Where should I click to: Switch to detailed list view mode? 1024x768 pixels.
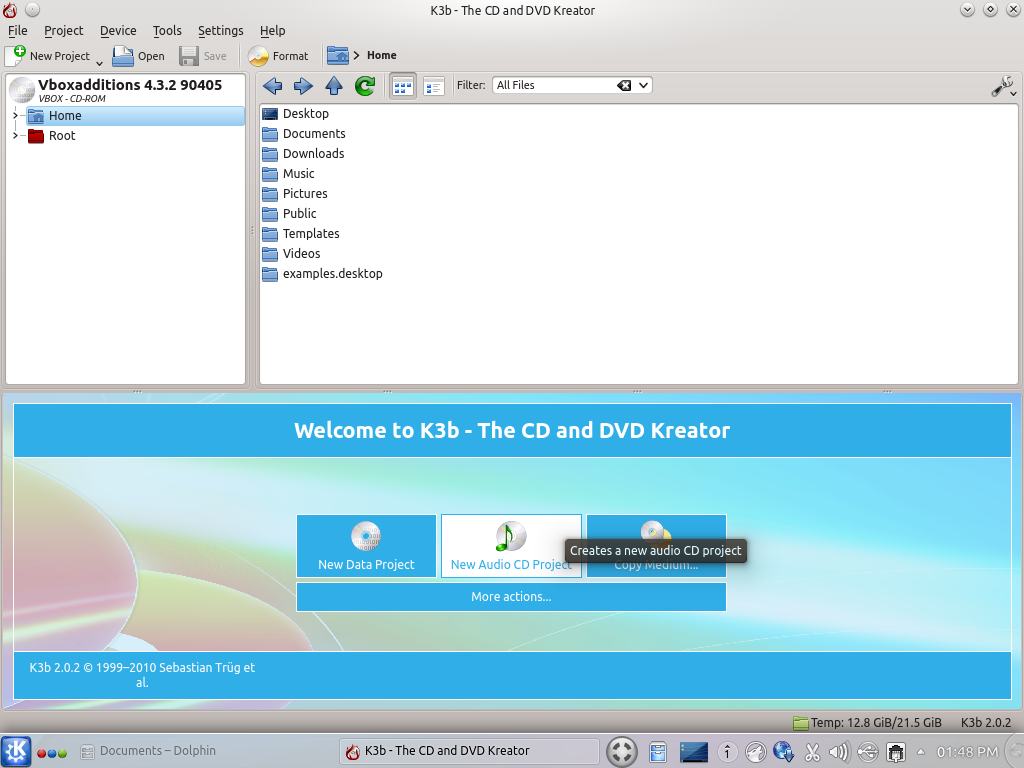coord(434,86)
